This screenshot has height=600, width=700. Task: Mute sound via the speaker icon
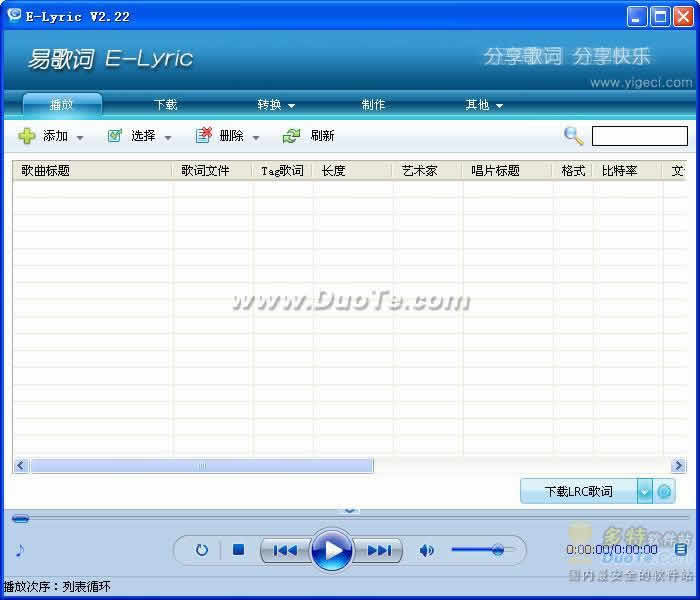(x=426, y=550)
